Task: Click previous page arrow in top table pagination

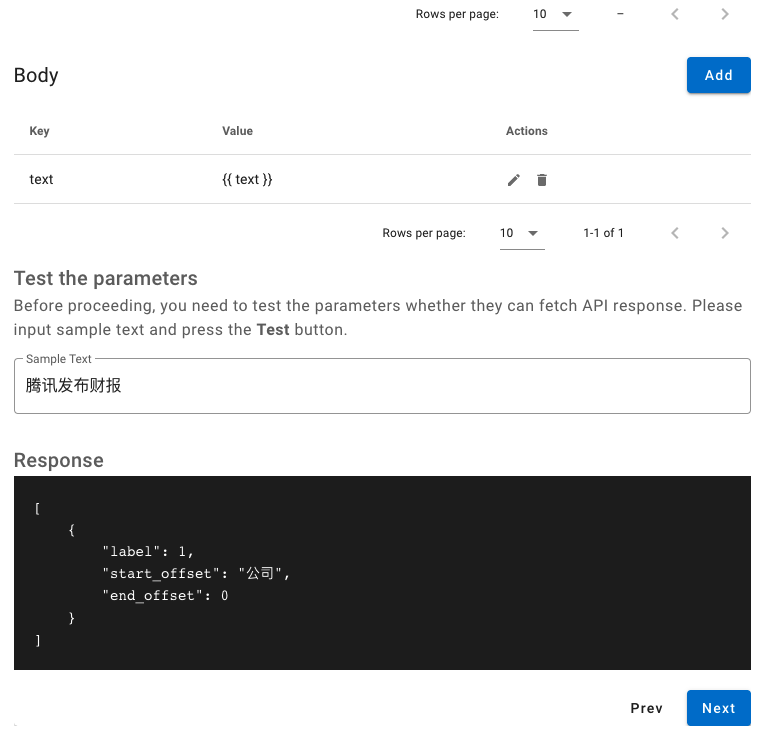Action: (675, 14)
